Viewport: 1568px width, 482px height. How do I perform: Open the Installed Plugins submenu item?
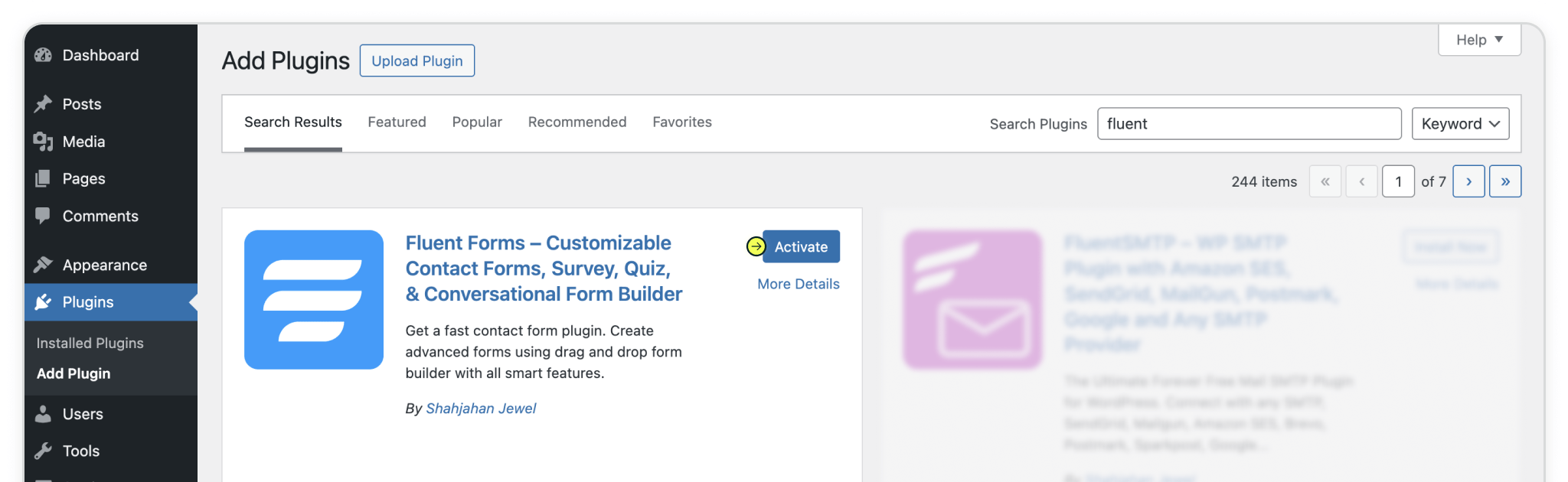click(90, 343)
